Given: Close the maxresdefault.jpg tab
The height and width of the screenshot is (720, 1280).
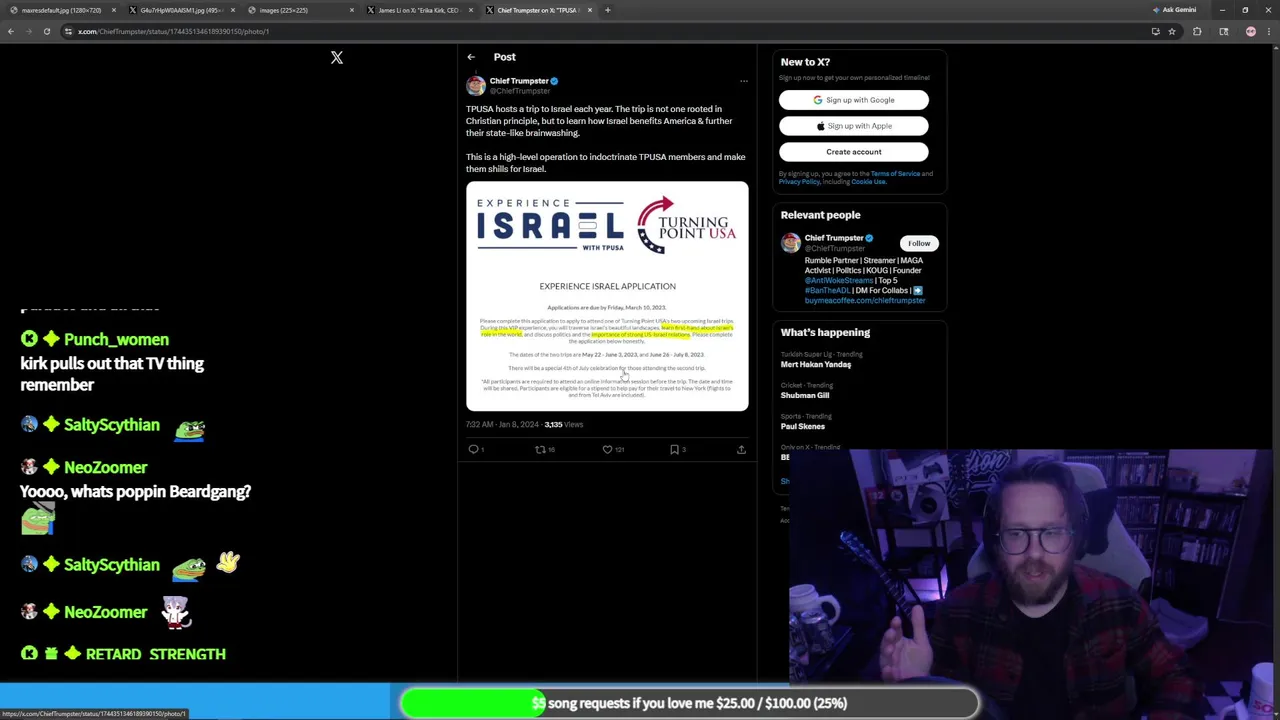Looking at the screenshot, I should point(113,10).
